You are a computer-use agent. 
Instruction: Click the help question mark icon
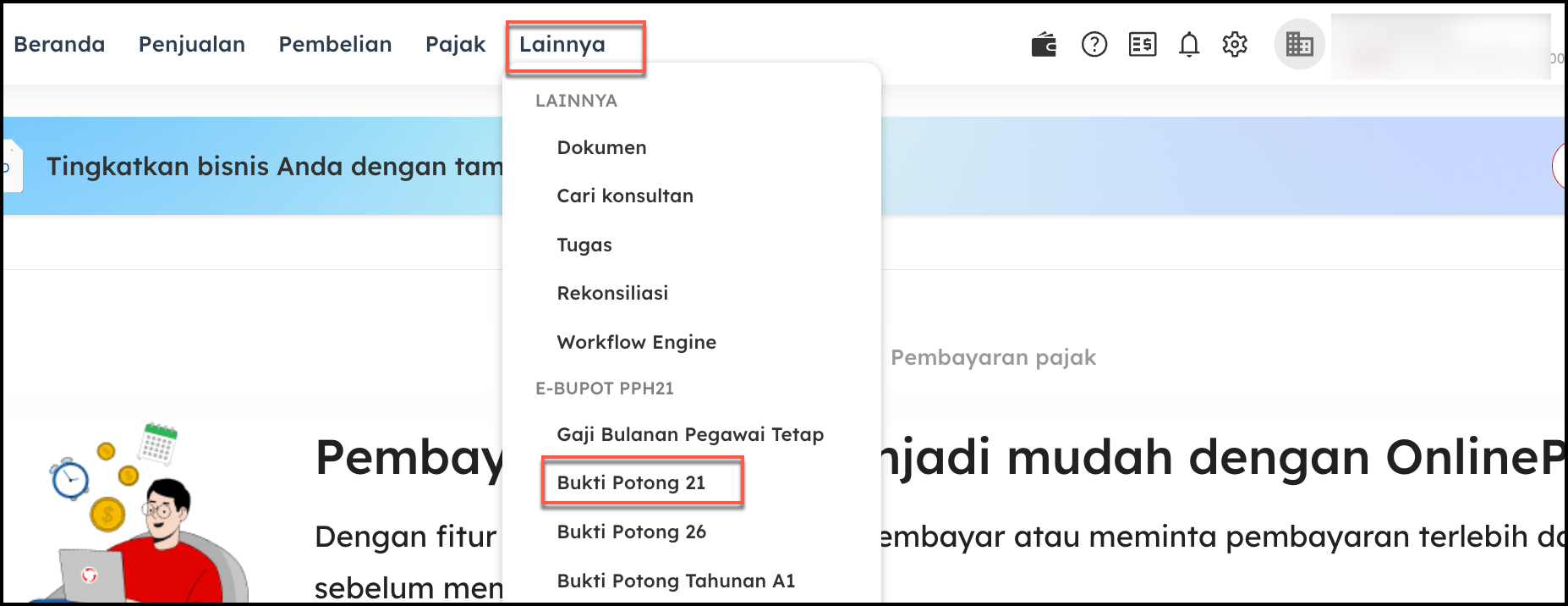coord(1094,44)
